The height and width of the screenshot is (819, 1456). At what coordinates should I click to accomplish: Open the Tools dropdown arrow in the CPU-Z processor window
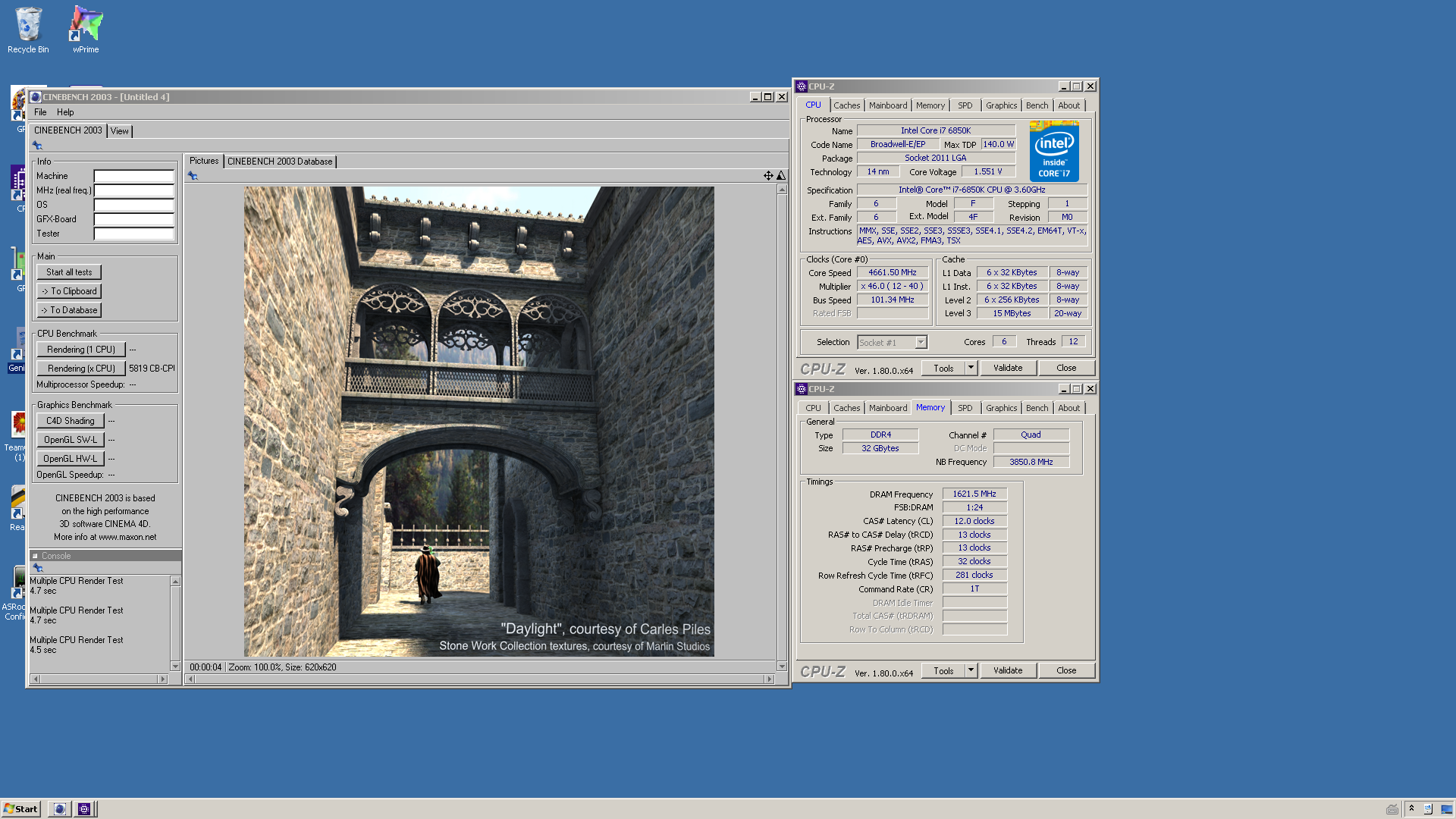[x=970, y=368]
